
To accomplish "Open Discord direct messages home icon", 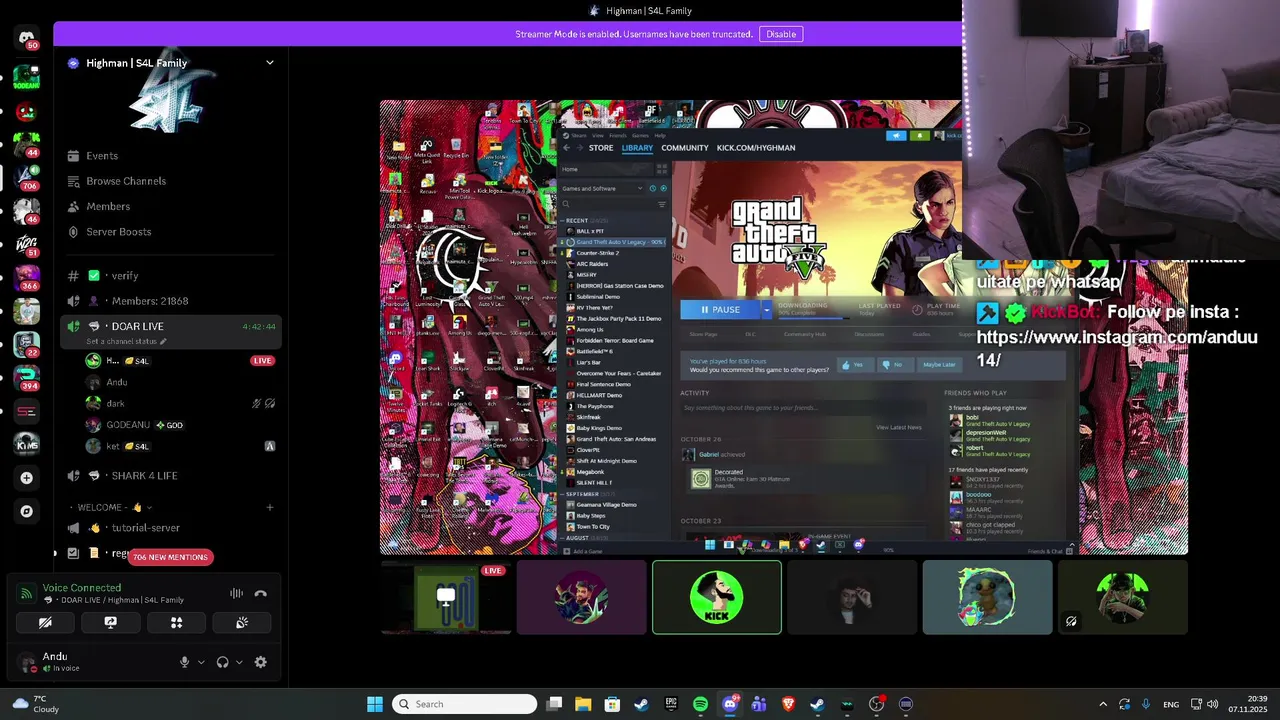I will 27,39.
